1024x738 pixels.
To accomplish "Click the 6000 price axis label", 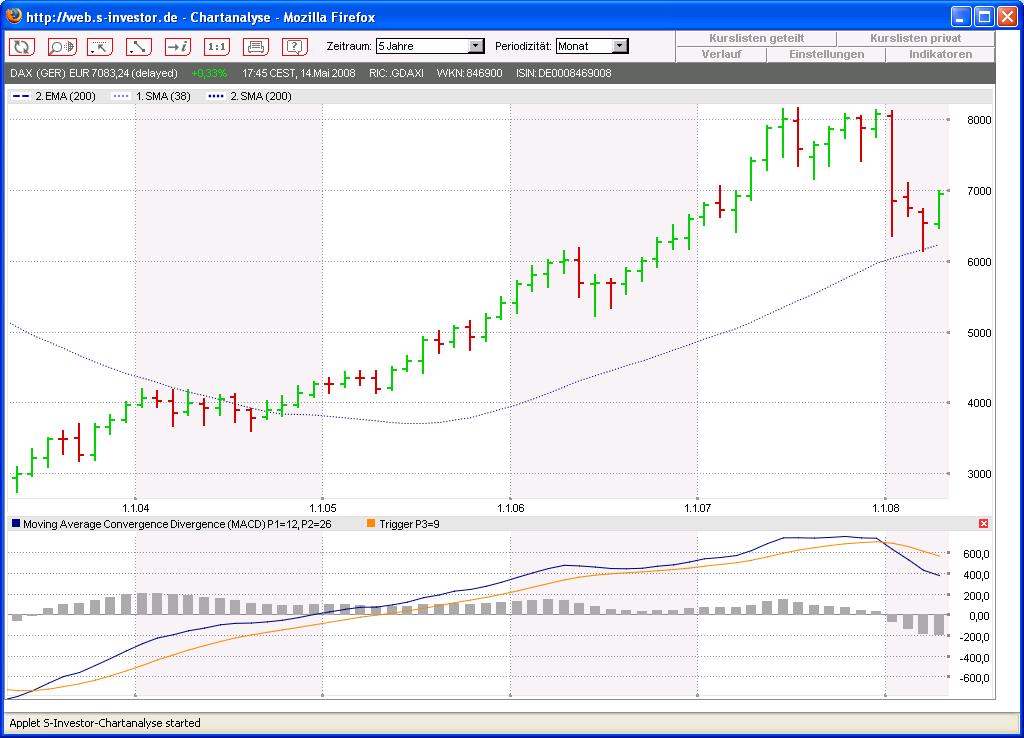I will pyautogui.click(x=979, y=262).
